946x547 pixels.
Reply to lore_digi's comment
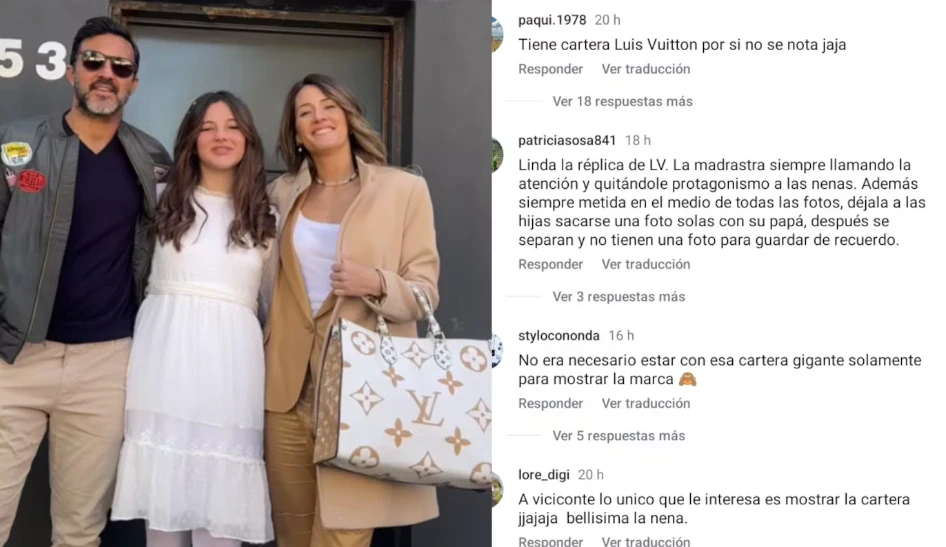pos(550,541)
